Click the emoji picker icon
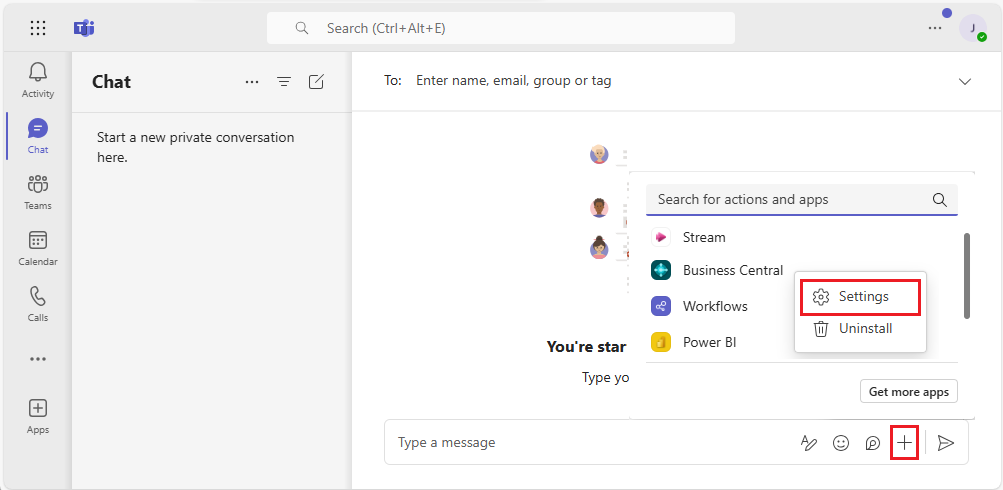 pos(841,443)
